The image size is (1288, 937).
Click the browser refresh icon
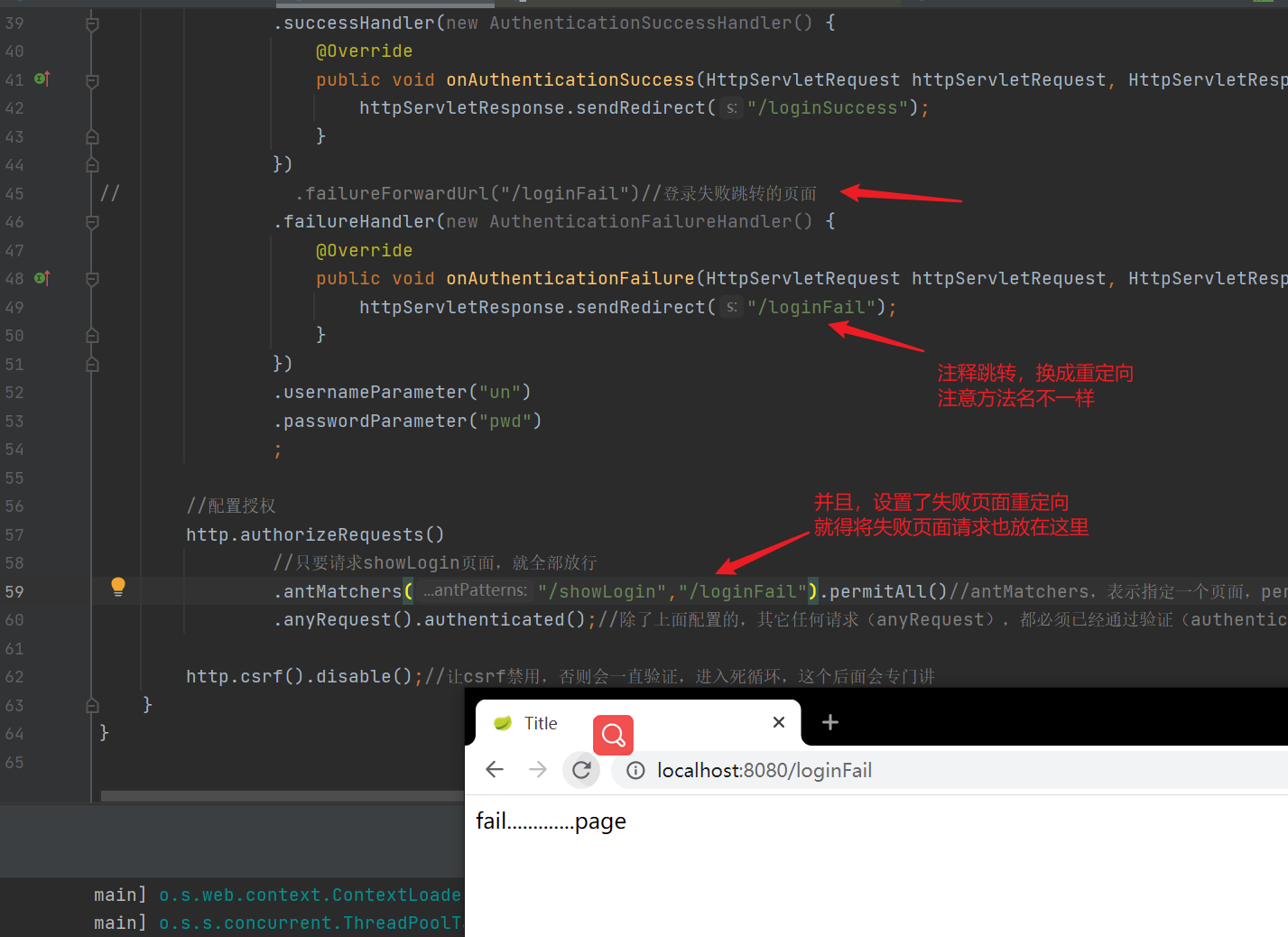(x=581, y=770)
